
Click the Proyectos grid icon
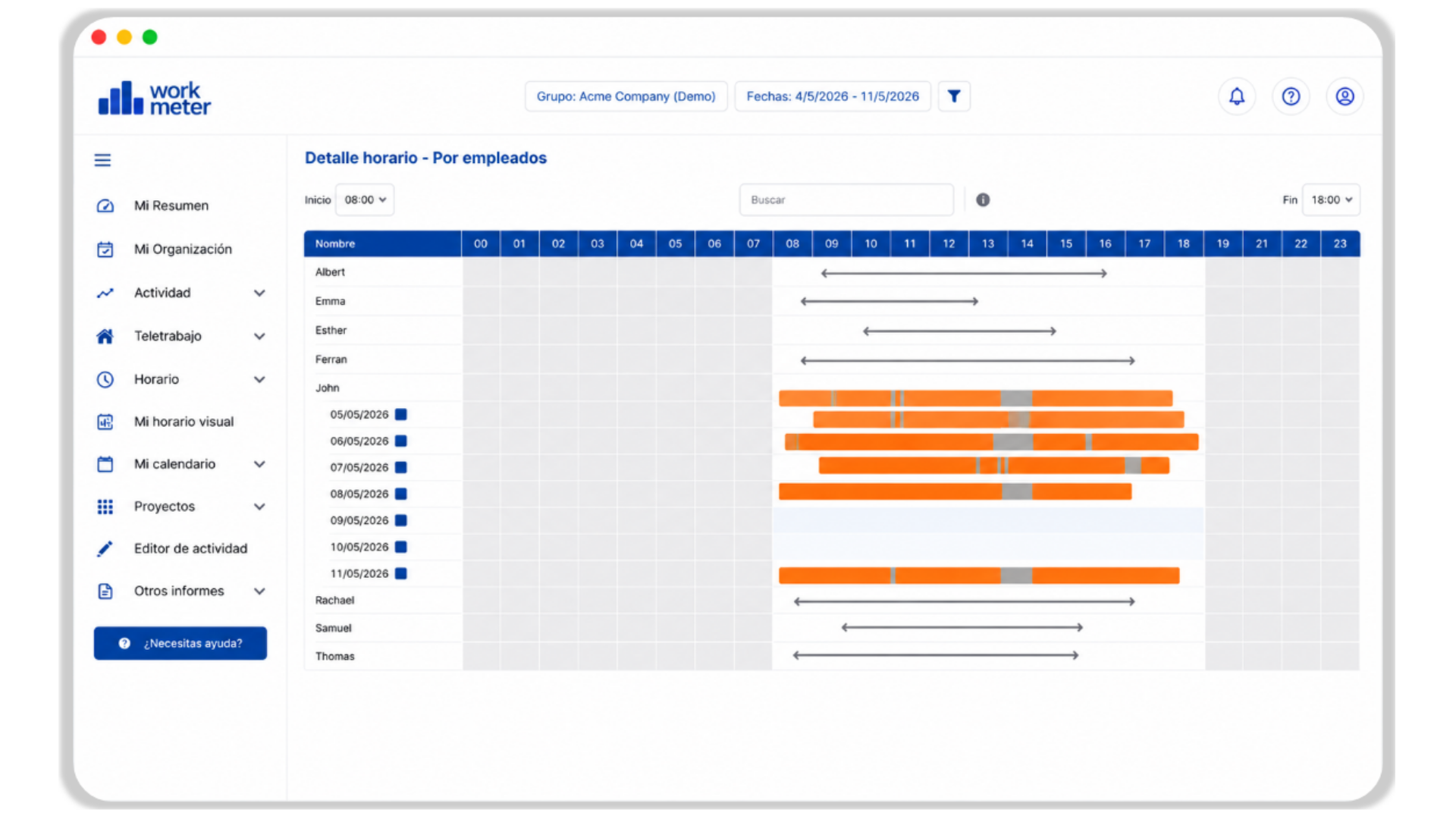click(105, 507)
